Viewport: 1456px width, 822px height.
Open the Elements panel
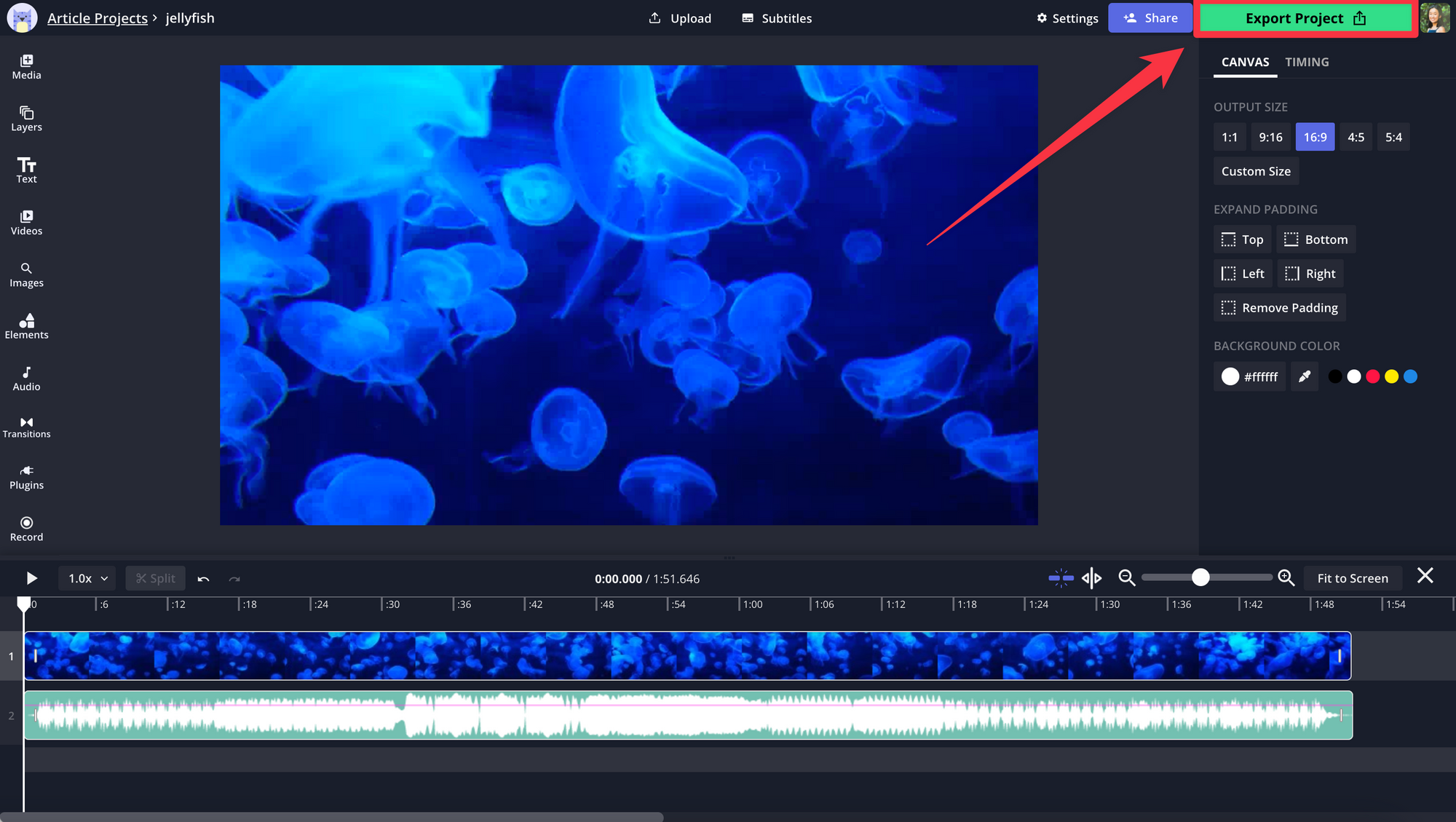pyautogui.click(x=26, y=326)
